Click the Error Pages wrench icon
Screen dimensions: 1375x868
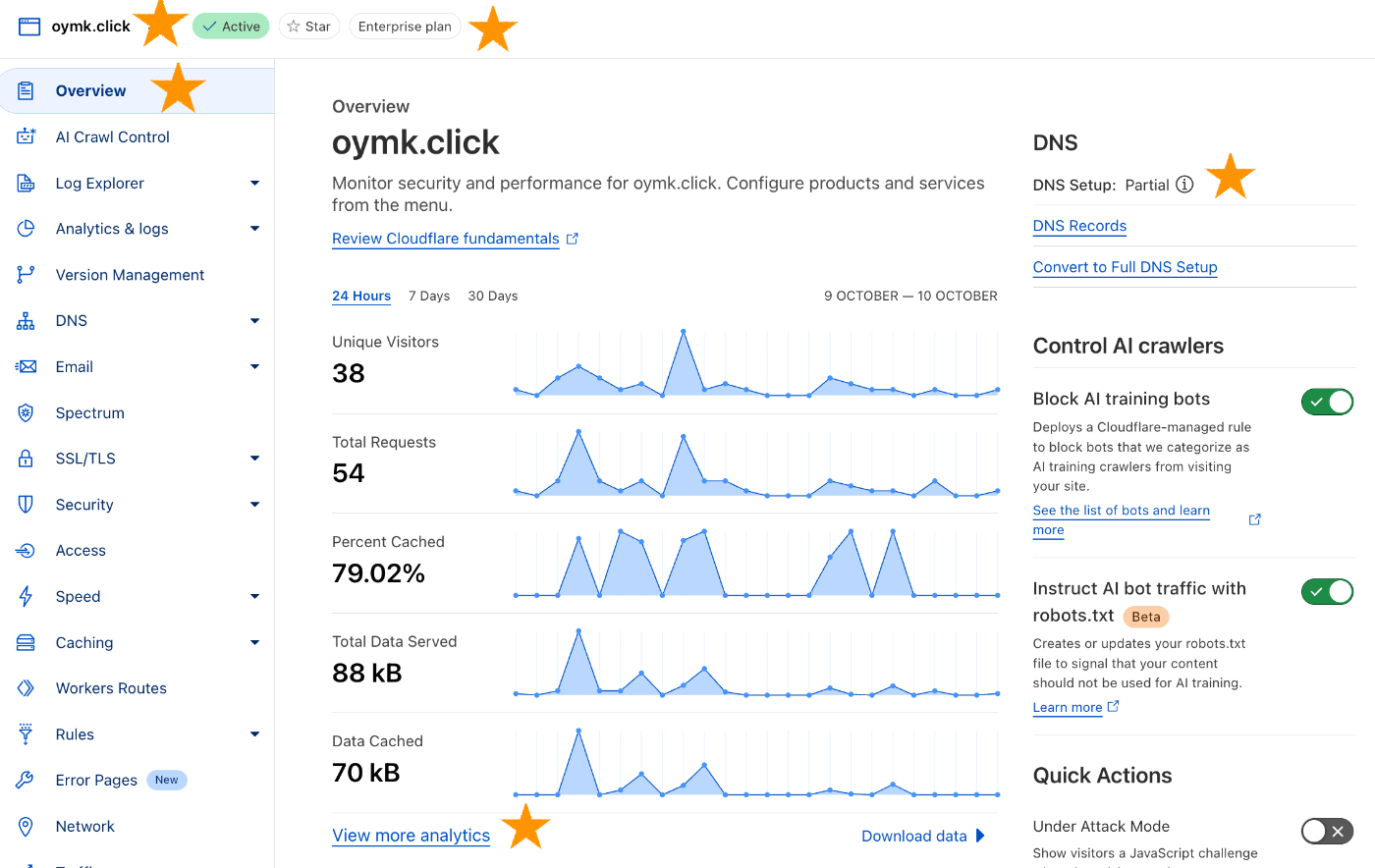(27, 781)
